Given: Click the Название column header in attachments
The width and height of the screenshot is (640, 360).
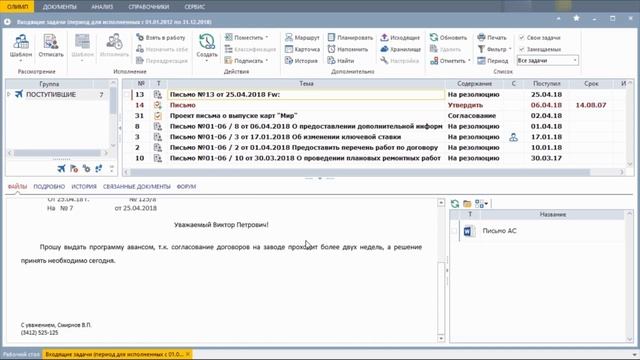Looking at the screenshot, I should coord(553,214).
